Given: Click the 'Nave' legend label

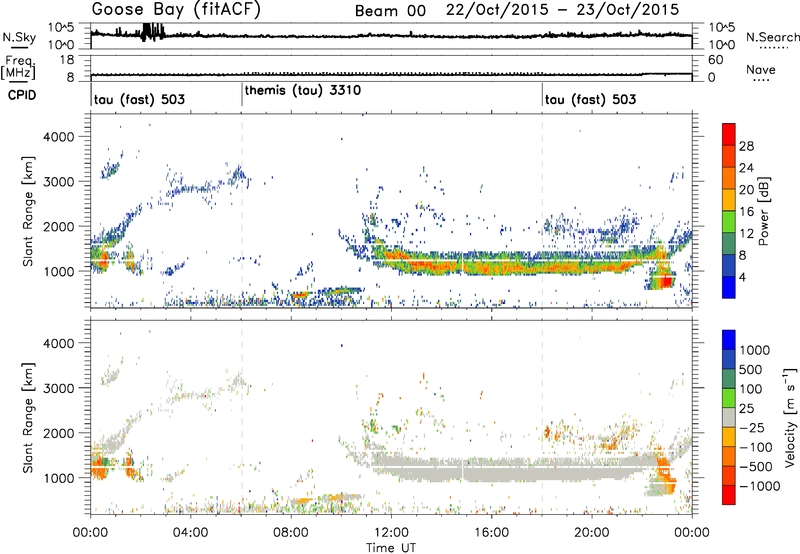Looking at the screenshot, I should tap(761, 69).
